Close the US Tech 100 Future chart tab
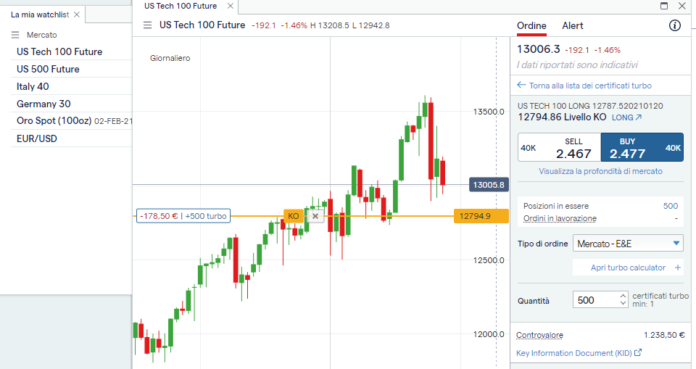The height and width of the screenshot is (369, 696). pos(230,6)
